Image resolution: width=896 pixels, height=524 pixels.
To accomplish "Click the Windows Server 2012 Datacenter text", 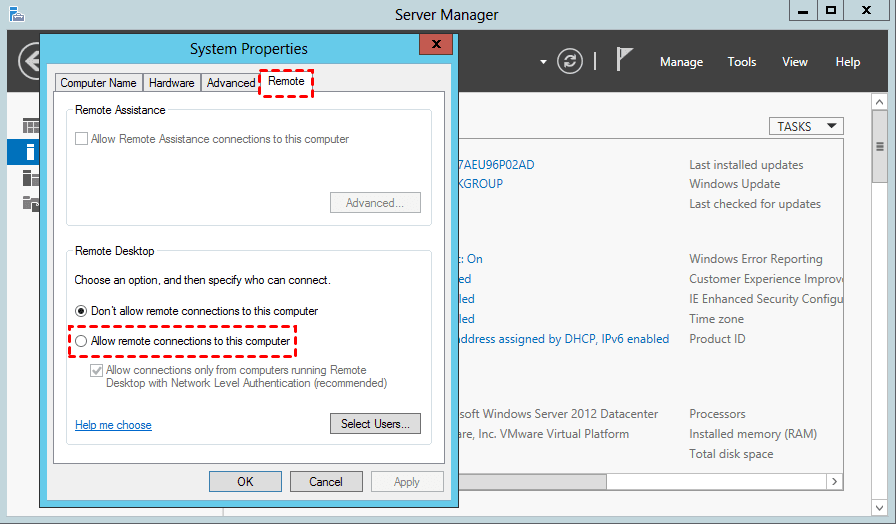I will pos(558,414).
